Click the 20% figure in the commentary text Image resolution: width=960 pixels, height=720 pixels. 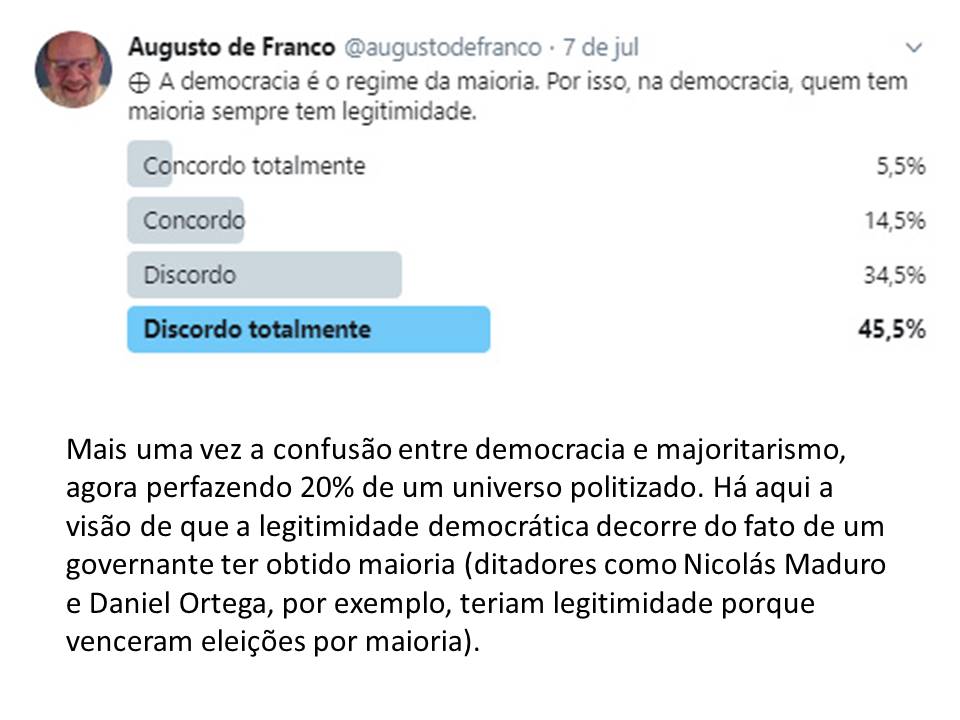point(327,488)
